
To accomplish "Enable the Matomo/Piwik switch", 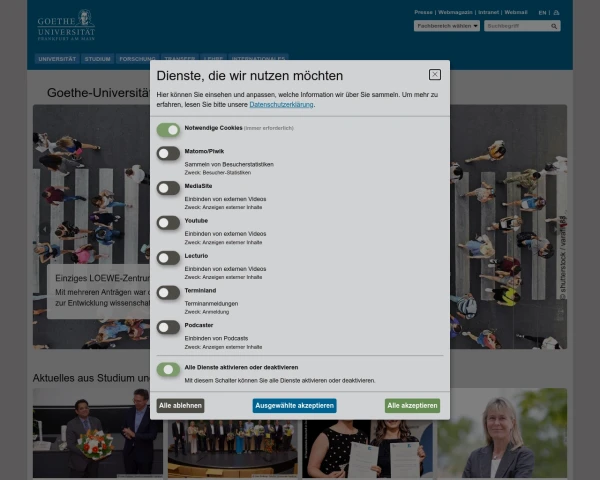I will click(x=168, y=153).
